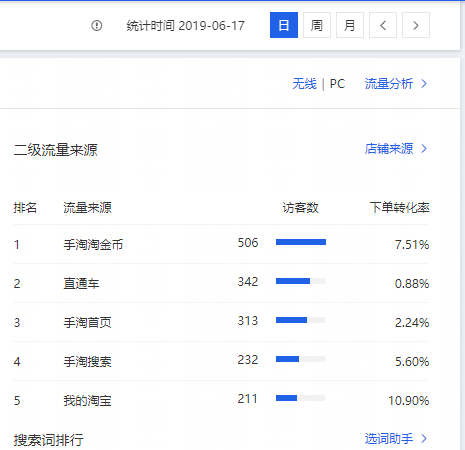Click visitor count 313
This screenshot has height=450, width=465.
248,321
